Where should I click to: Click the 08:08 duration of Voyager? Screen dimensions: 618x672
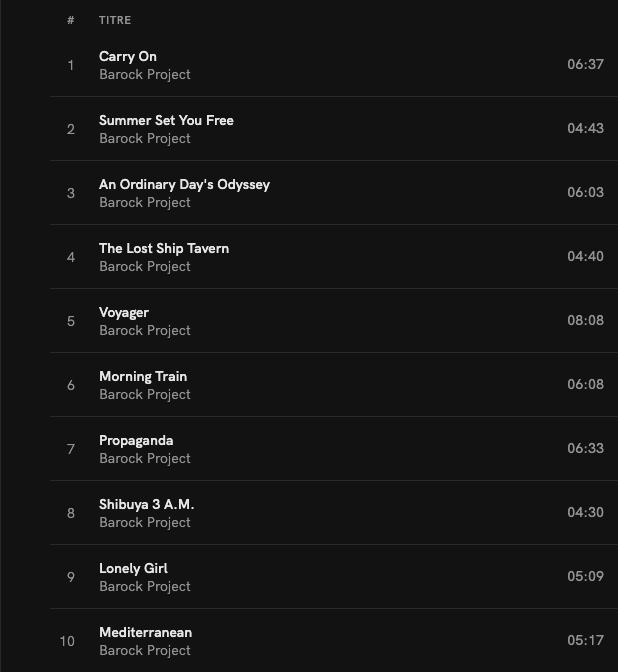585,321
